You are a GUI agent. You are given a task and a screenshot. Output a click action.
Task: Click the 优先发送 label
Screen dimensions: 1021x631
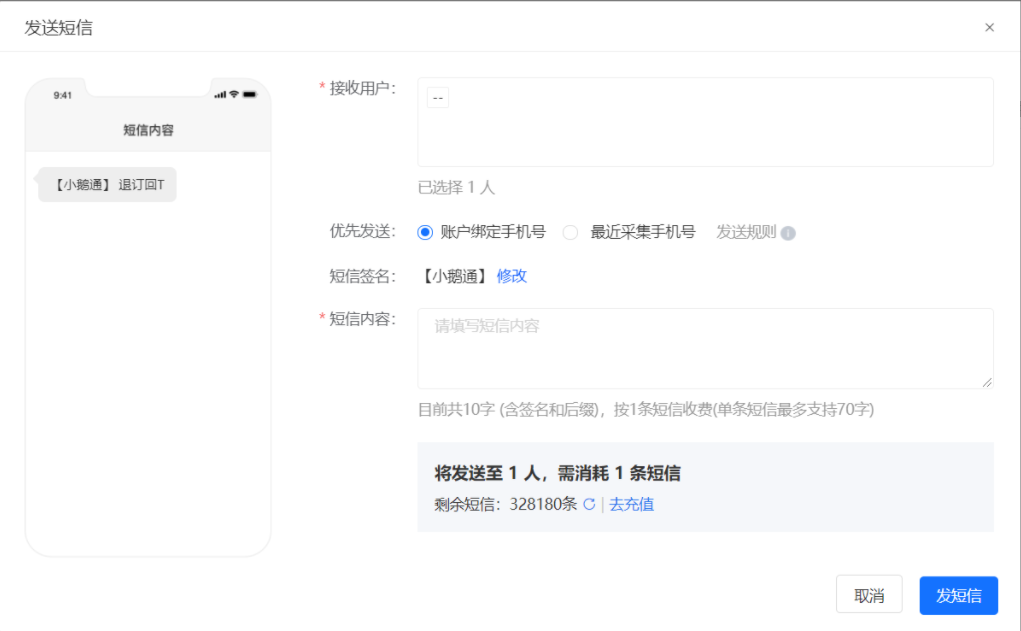click(363, 231)
